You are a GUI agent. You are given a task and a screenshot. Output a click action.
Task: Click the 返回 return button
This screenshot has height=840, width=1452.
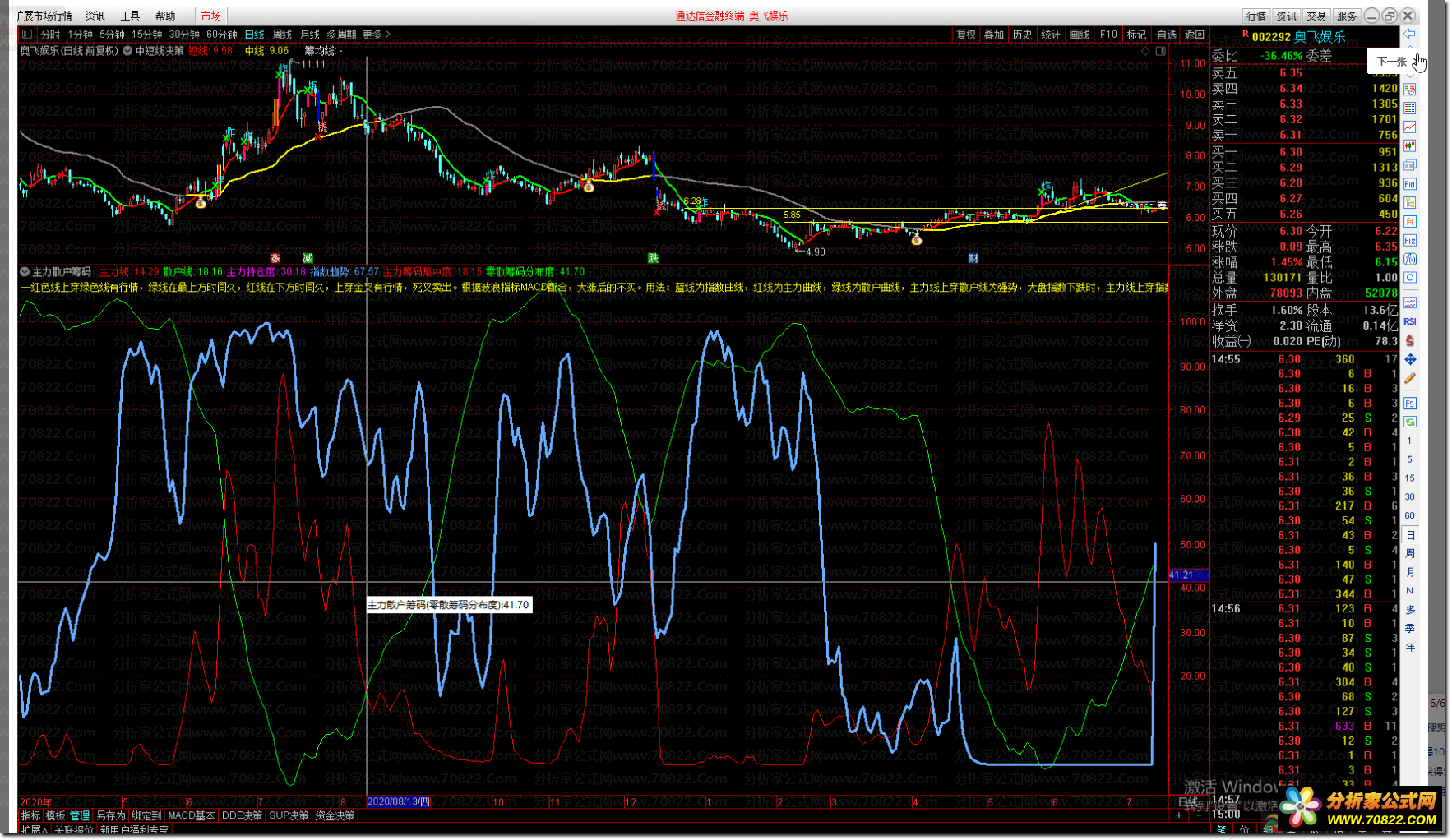click(1195, 35)
